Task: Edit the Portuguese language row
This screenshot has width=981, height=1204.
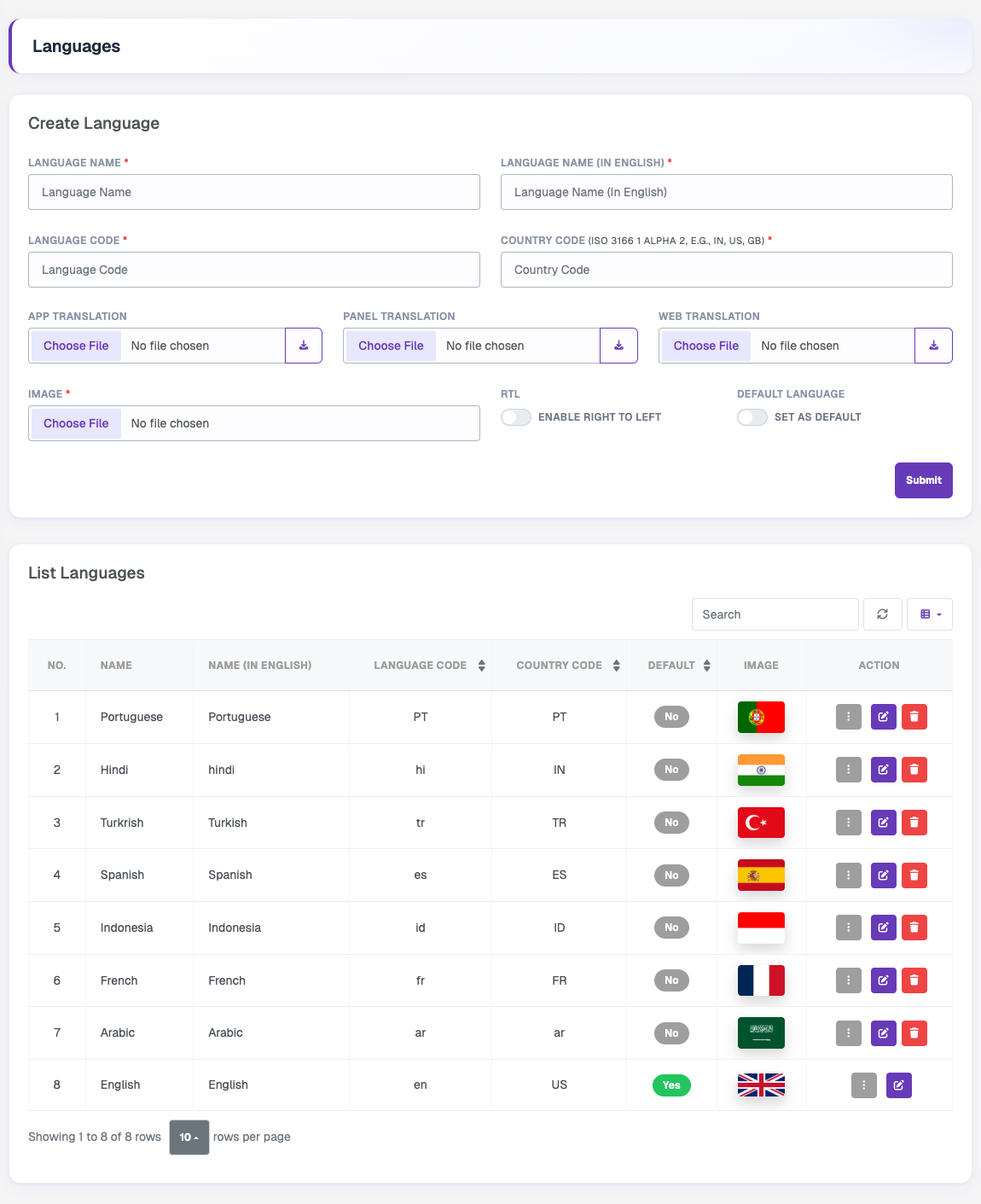Action: point(884,717)
